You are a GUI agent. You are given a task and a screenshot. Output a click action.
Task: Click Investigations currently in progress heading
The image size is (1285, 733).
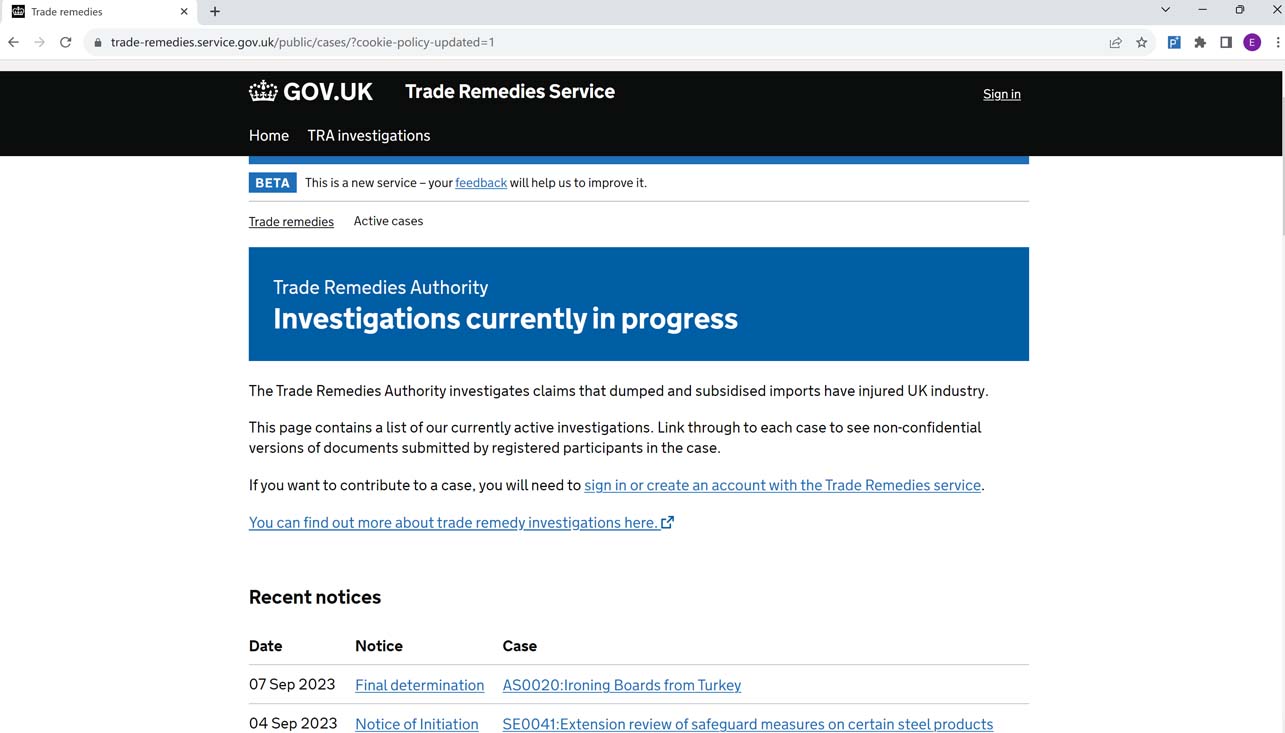click(505, 319)
